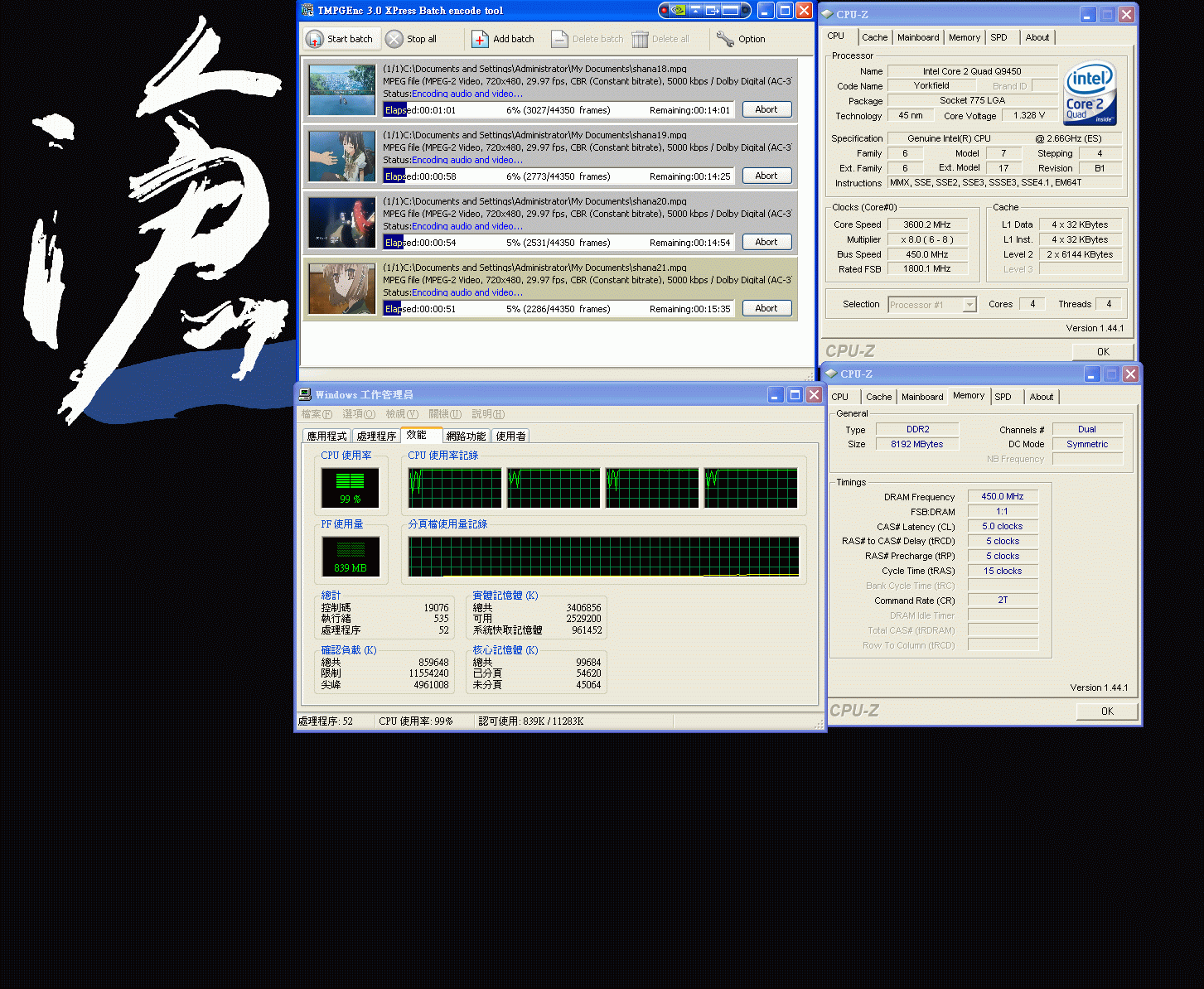Click the Delete all trash can item
Viewport: 1204px width, 989px height.
[660, 39]
